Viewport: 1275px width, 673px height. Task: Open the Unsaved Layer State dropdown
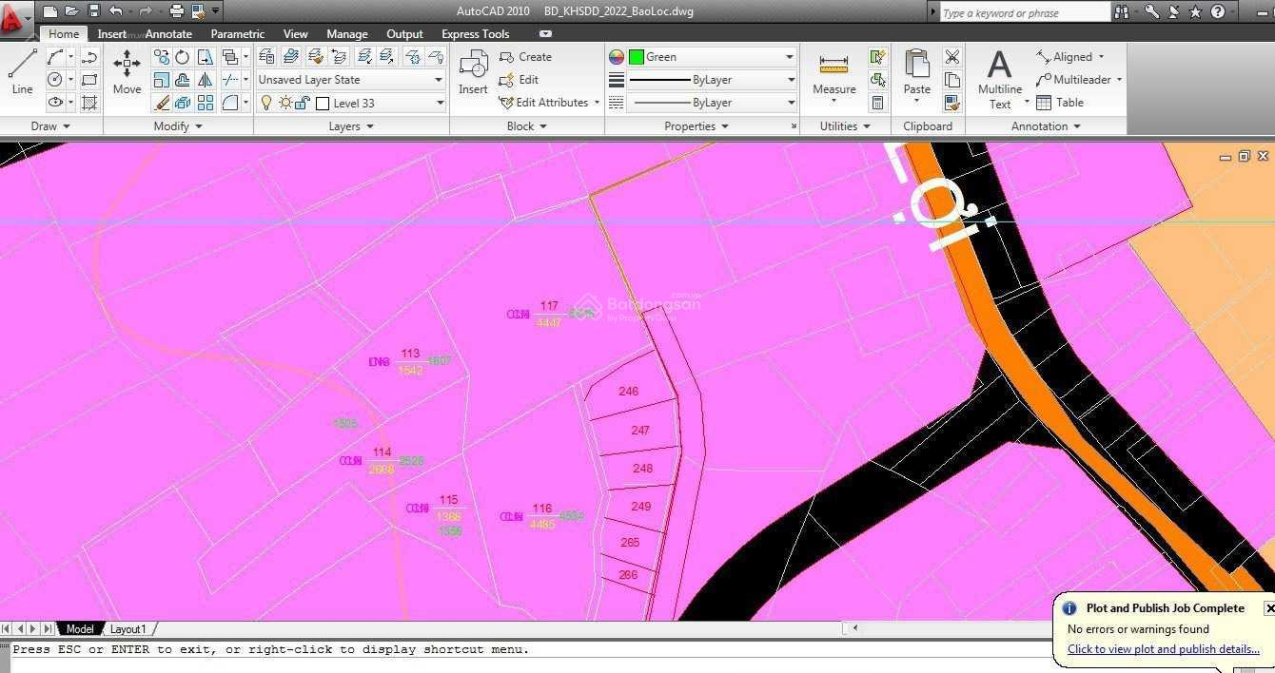pyautogui.click(x=350, y=80)
